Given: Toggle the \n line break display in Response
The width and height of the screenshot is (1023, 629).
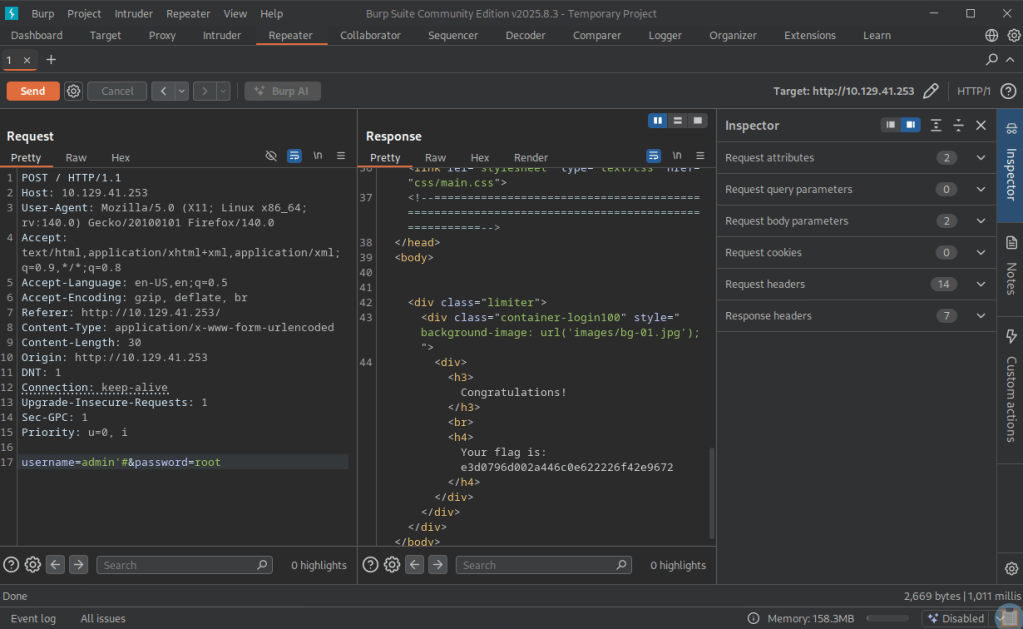Looking at the screenshot, I should click(677, 157).
